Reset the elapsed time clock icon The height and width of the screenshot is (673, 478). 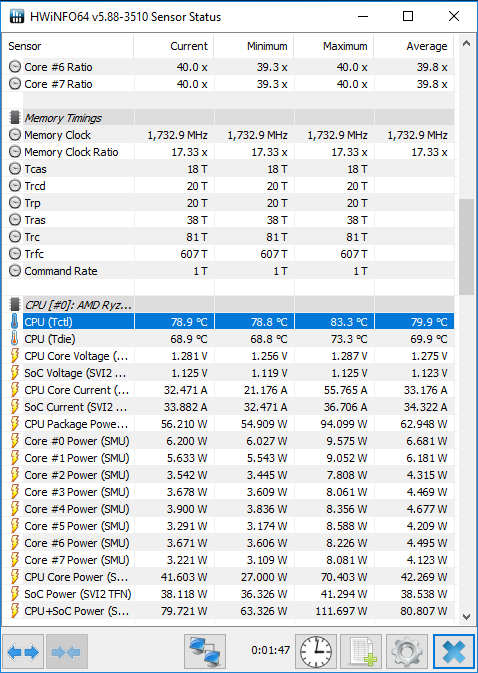316,652
